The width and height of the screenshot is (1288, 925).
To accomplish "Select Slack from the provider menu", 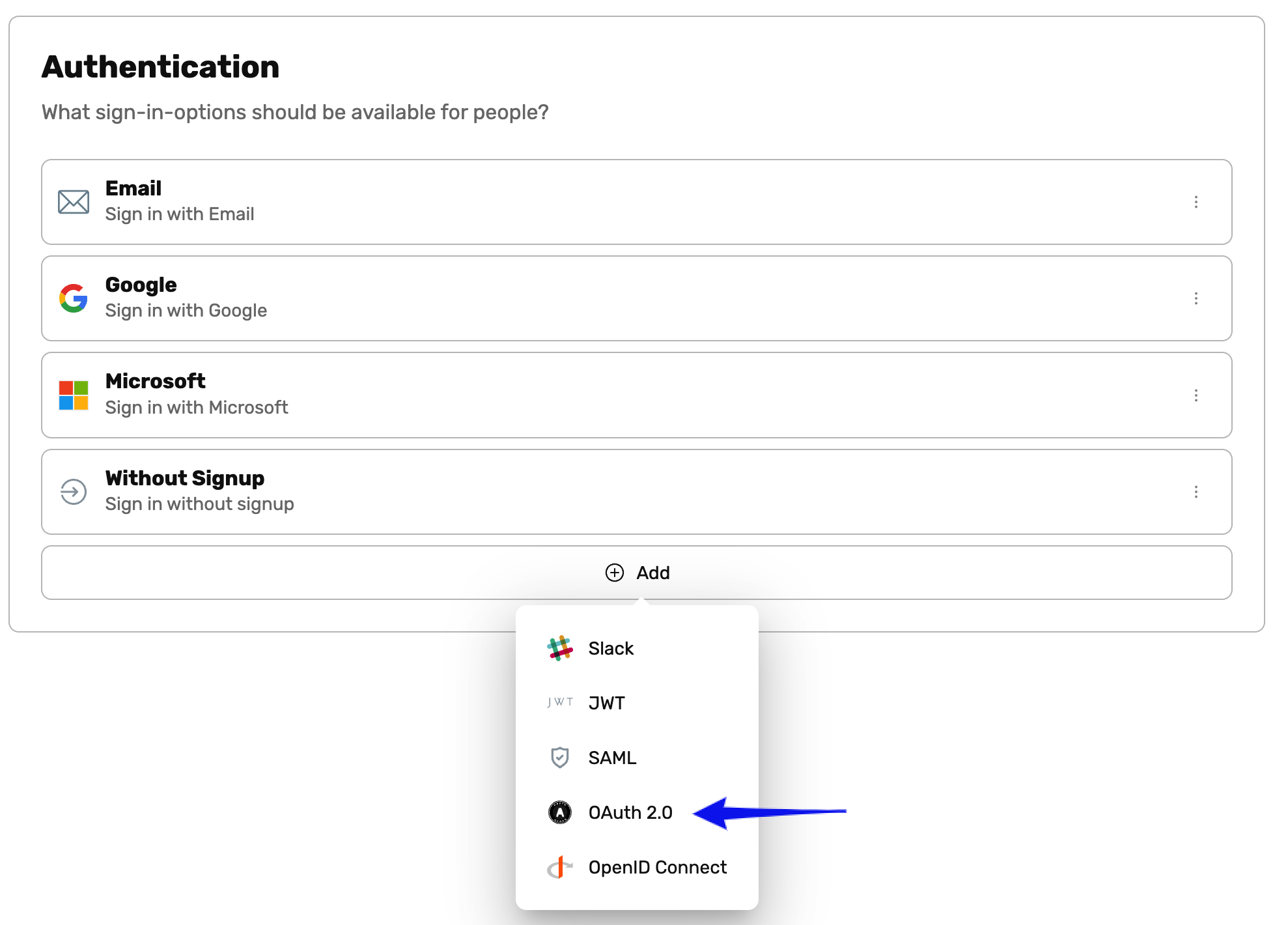I will coord(611,648).
